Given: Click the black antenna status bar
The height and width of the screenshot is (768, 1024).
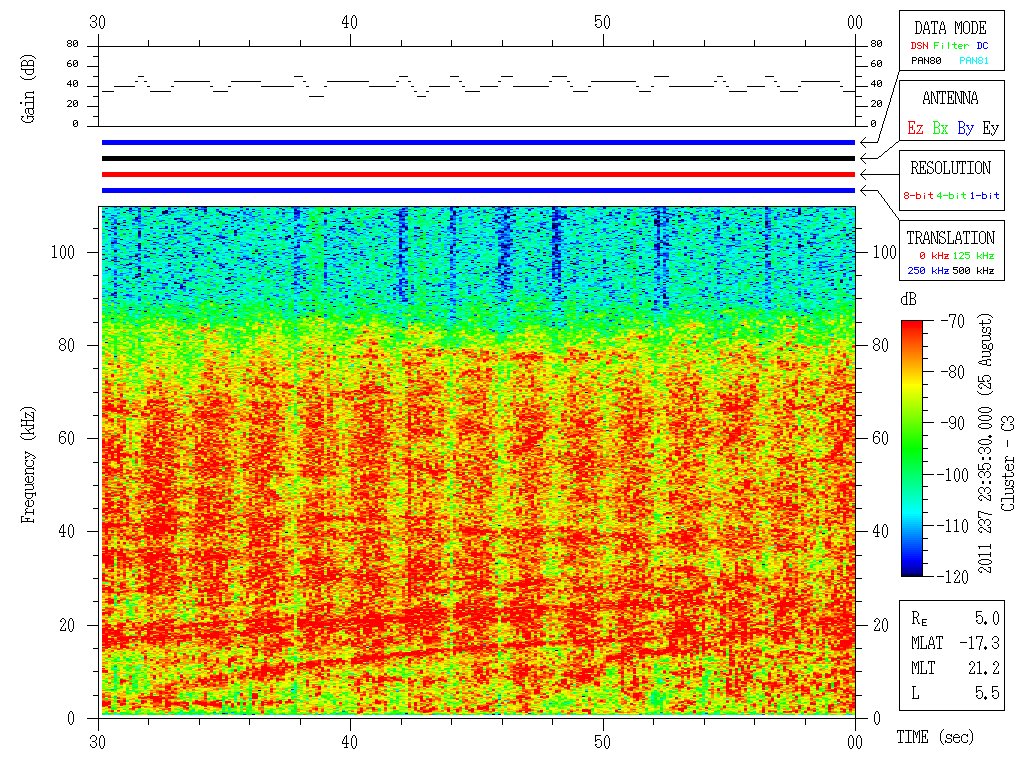Looking at the screenshot, I should click(478, 158).
